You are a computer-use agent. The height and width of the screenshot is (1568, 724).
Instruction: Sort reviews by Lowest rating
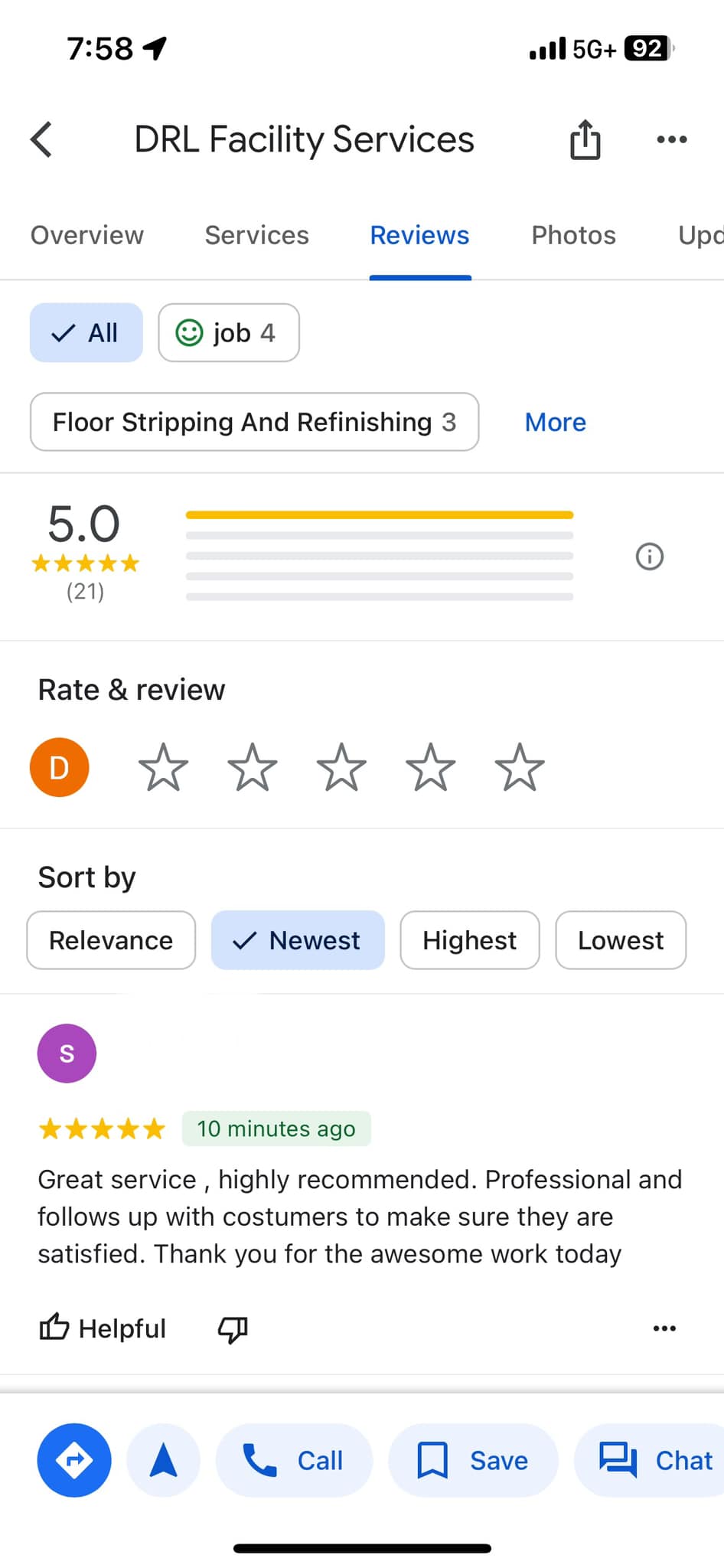click(620, 940)
